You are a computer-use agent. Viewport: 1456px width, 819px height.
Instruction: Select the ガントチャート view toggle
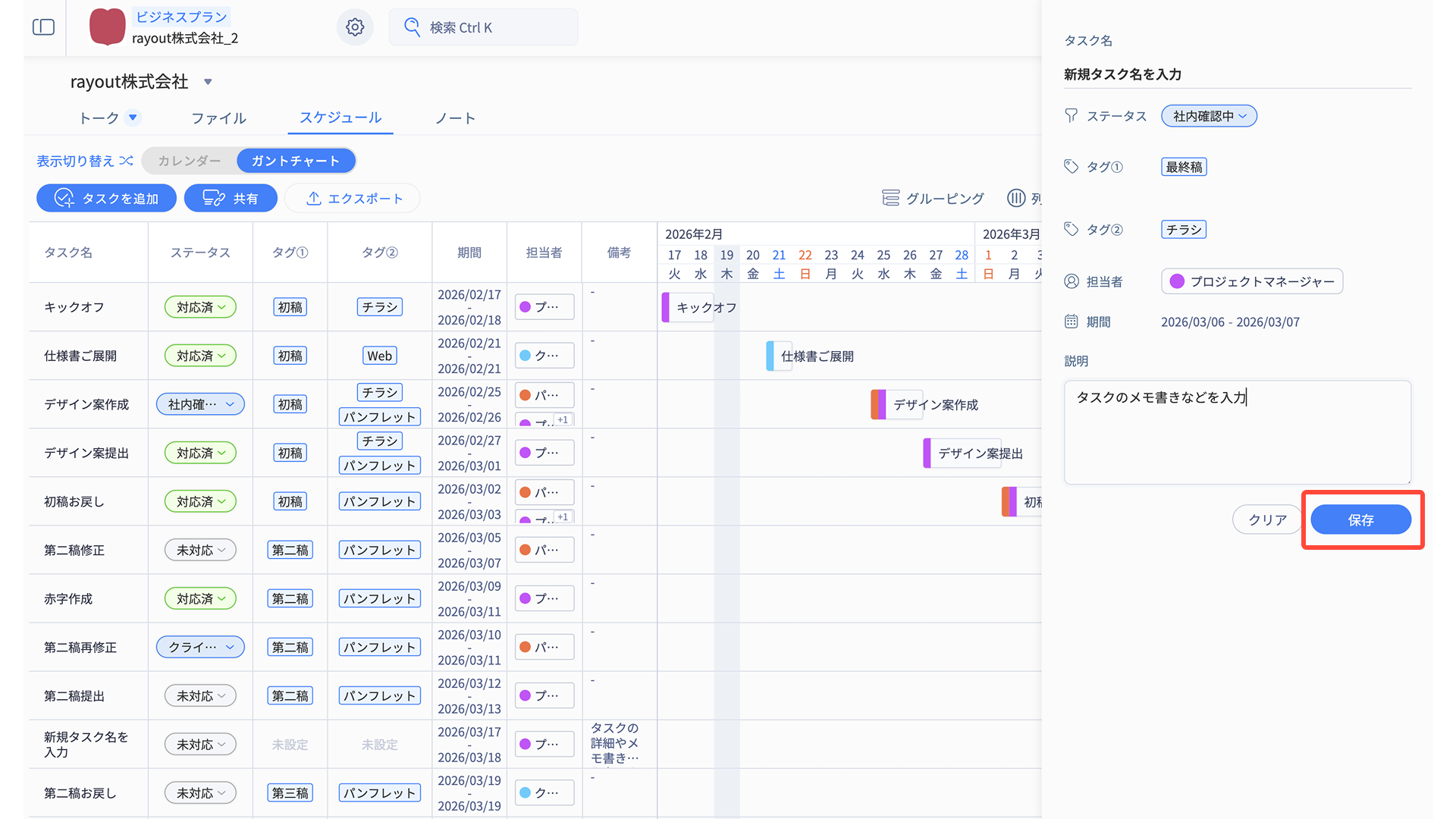tap(296, 161)
